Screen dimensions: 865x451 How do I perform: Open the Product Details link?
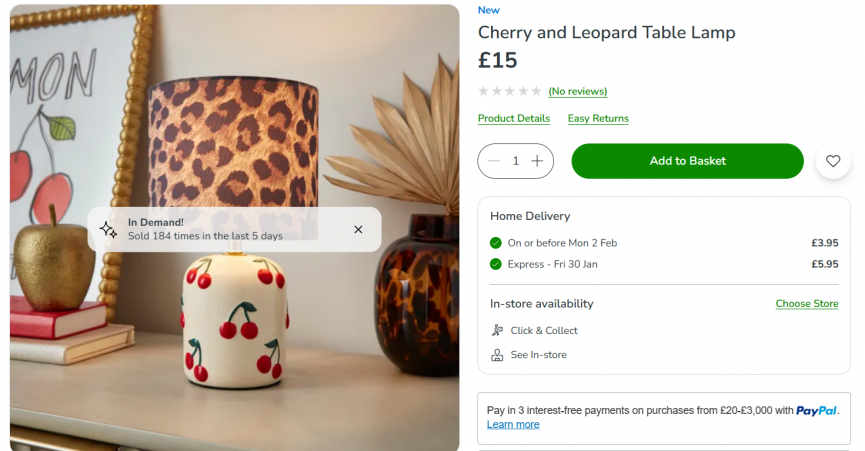[x=513, y=118]
